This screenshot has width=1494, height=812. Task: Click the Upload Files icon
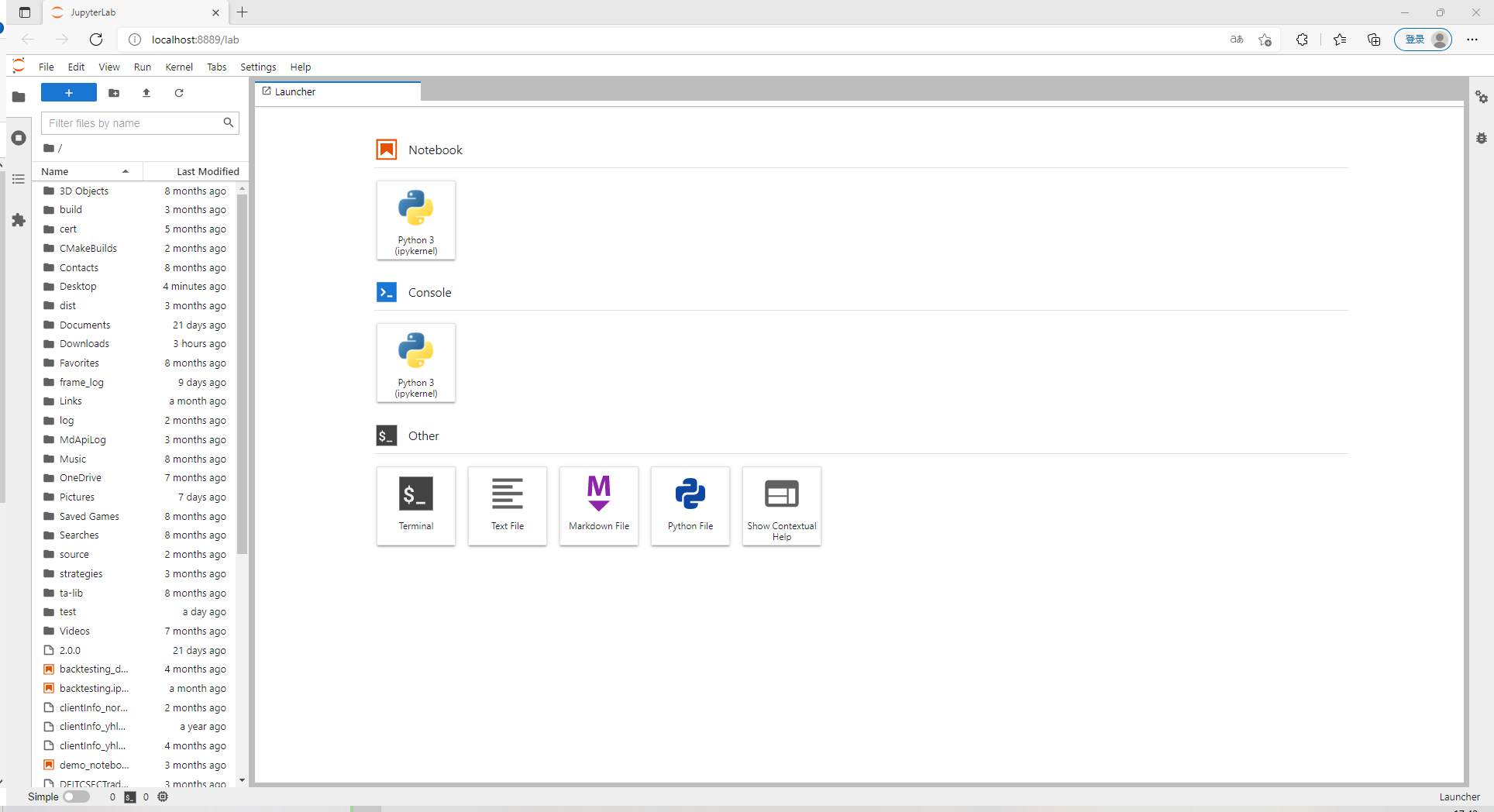point(146,93)
